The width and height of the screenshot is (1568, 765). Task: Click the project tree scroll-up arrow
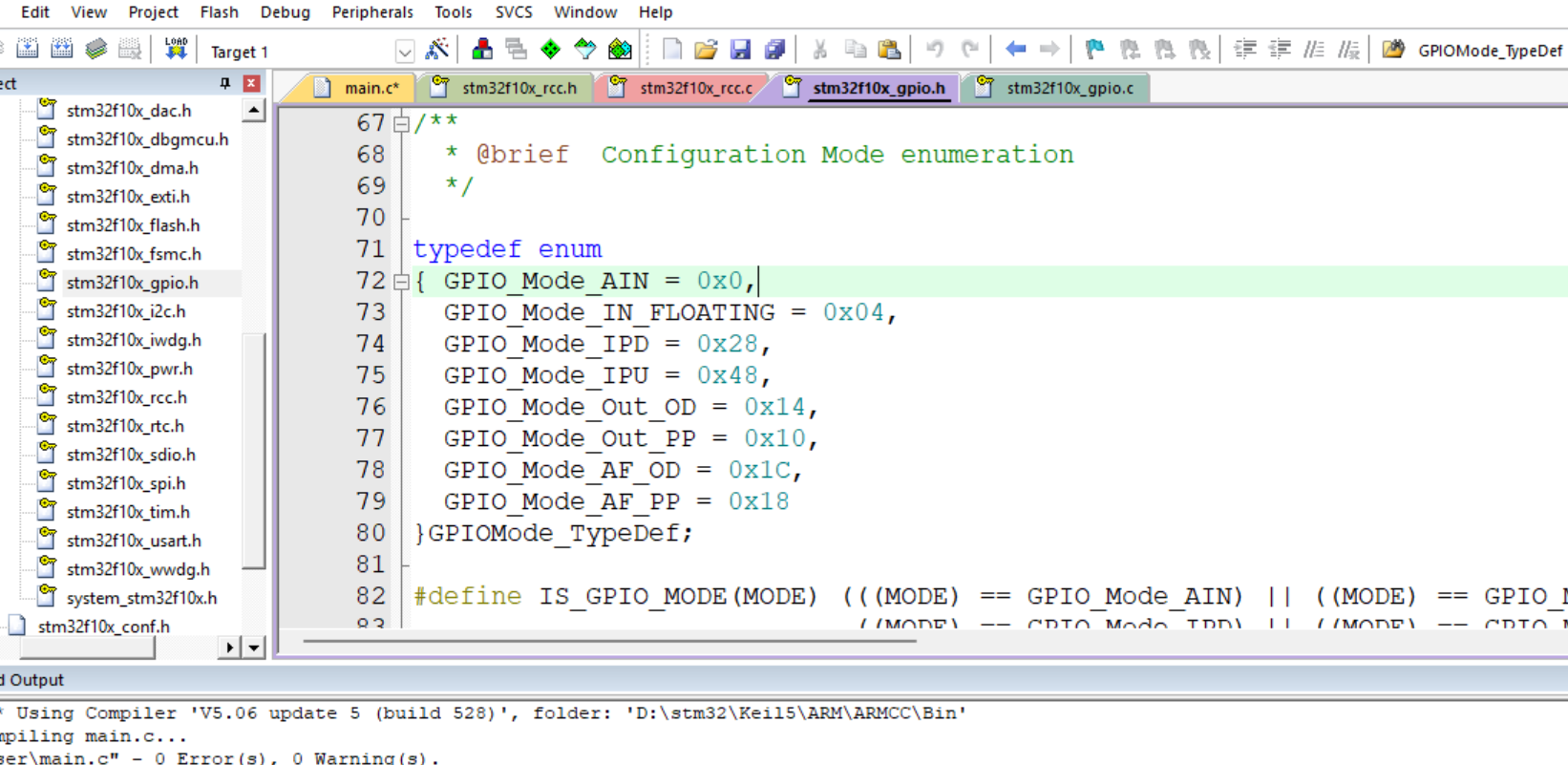[x=253, y=111]
